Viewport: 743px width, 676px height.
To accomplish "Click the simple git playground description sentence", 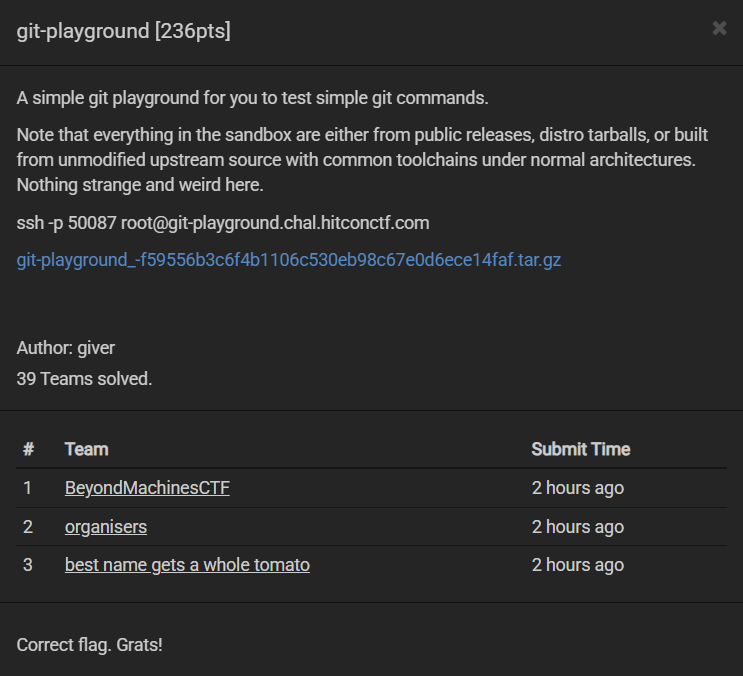I will (x=252, y=98).
